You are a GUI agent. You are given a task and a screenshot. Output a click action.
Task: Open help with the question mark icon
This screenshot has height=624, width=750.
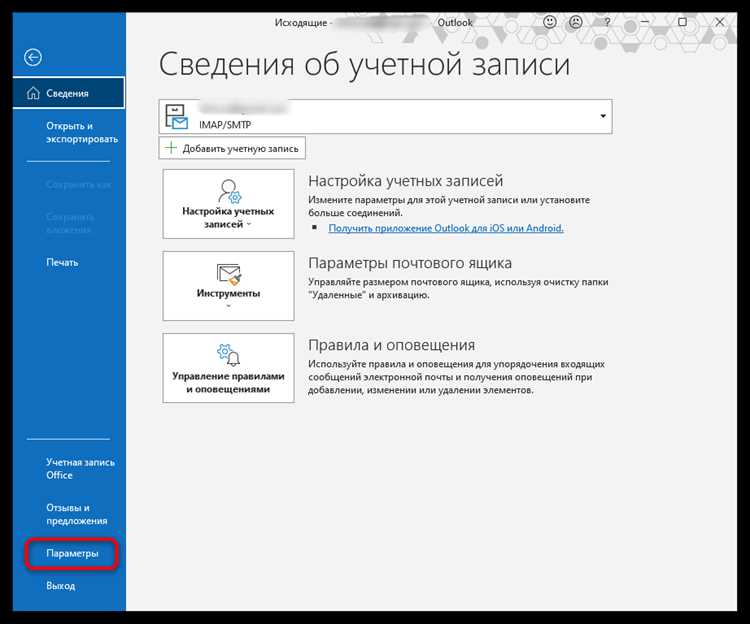click(607, 22)
